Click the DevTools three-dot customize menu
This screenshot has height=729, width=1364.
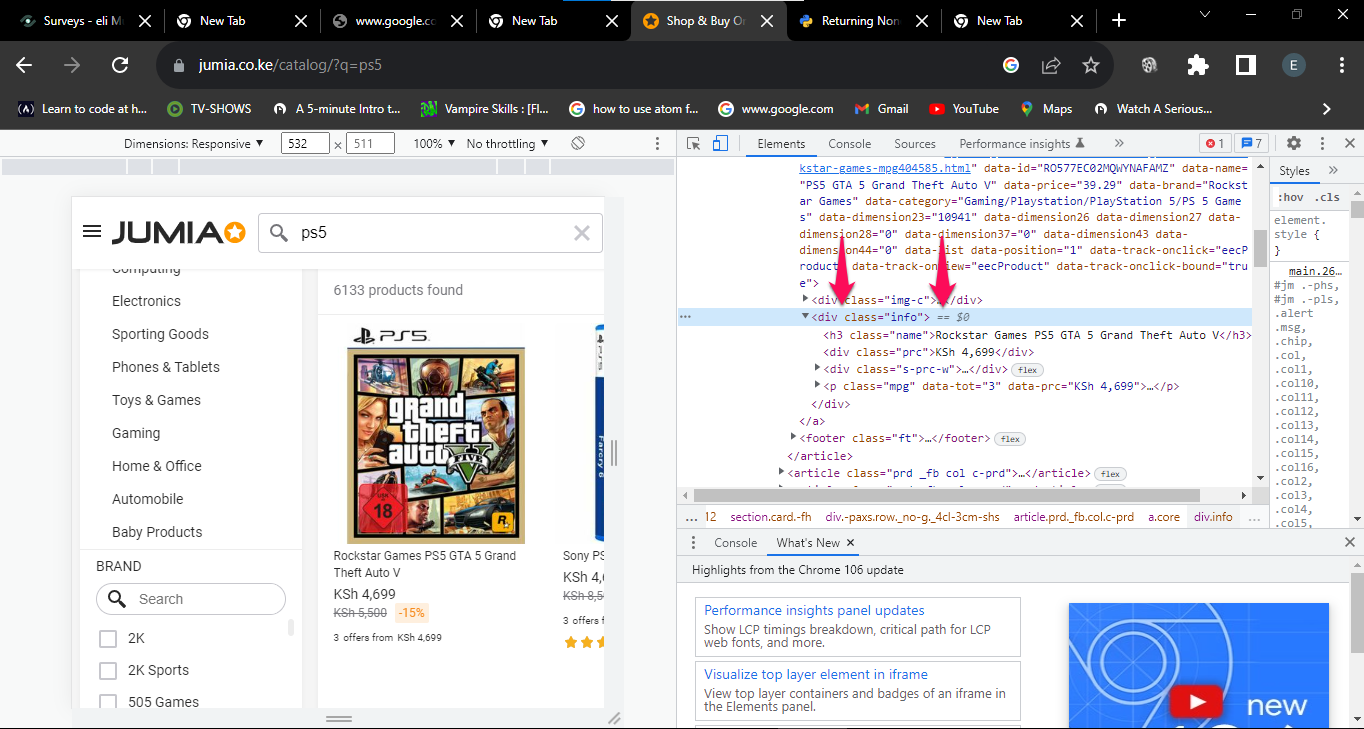[x=1322, y=143]
